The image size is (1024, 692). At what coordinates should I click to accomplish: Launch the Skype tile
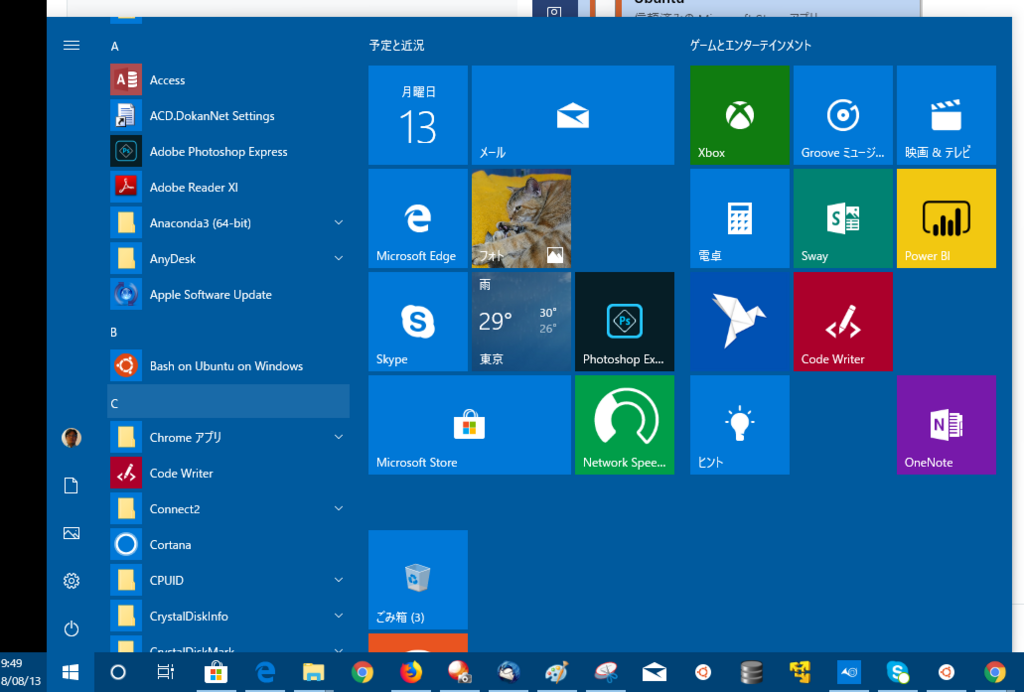[418, 321]
